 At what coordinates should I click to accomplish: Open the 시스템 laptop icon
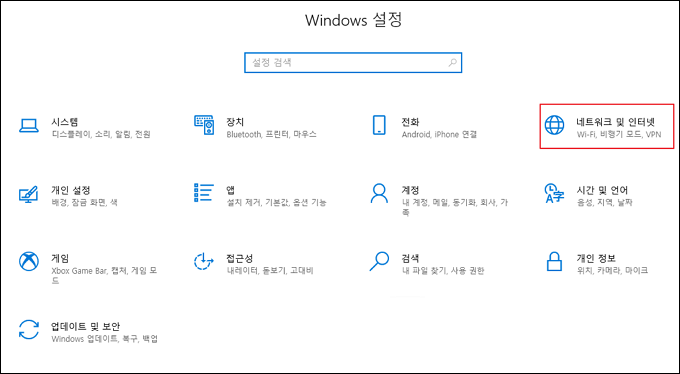coord(29,126)
